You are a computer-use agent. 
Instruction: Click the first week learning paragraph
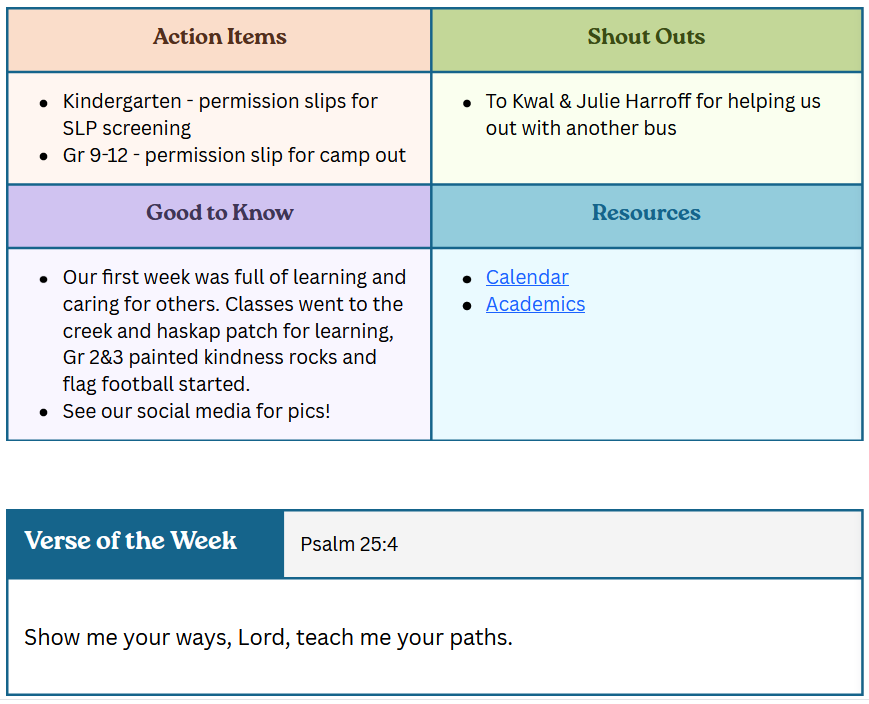tap(234, 330)
